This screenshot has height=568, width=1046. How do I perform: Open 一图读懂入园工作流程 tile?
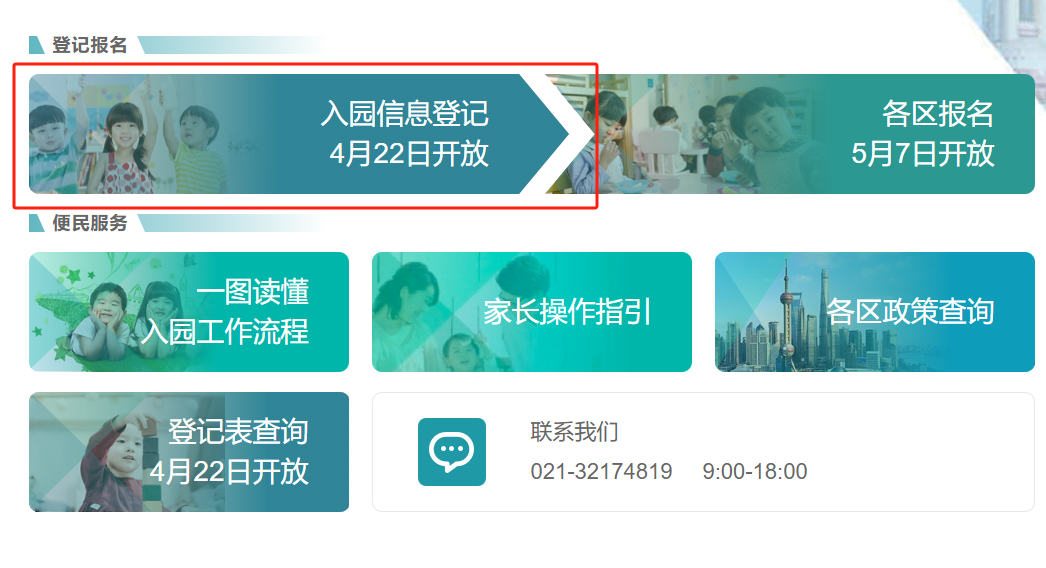click(x=189, y=312)
